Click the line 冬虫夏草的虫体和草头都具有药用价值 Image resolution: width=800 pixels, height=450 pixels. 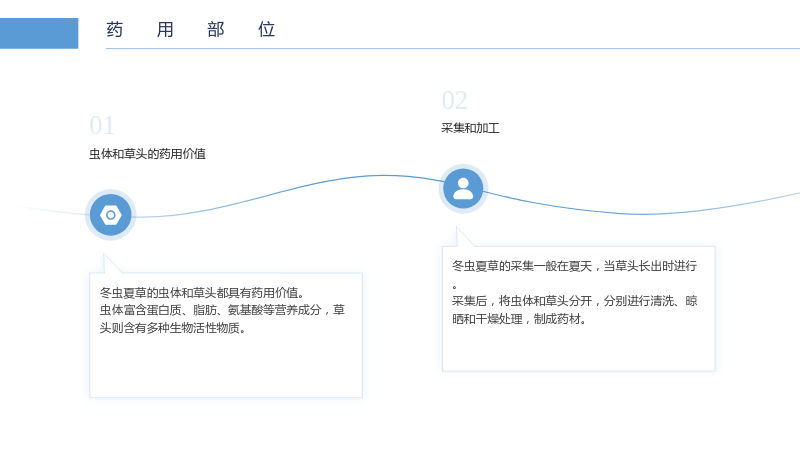(x=202, y=293)
